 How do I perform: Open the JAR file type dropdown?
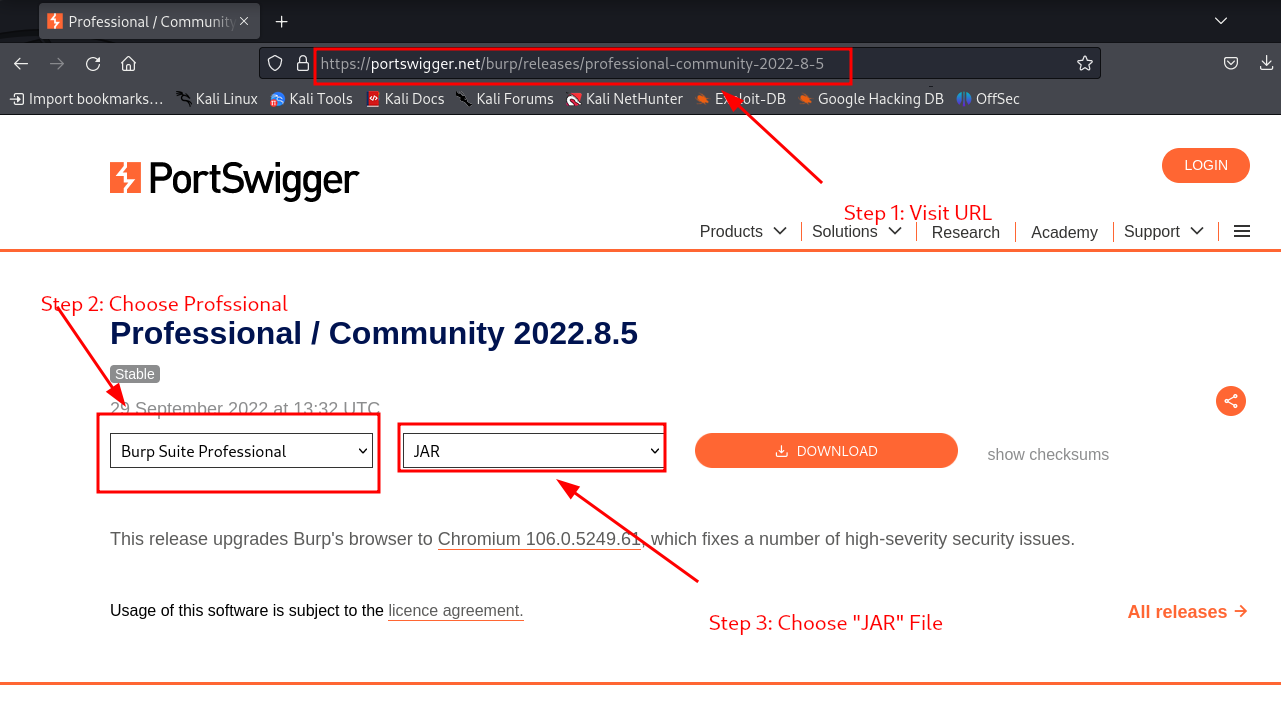[x=534, y=451]
